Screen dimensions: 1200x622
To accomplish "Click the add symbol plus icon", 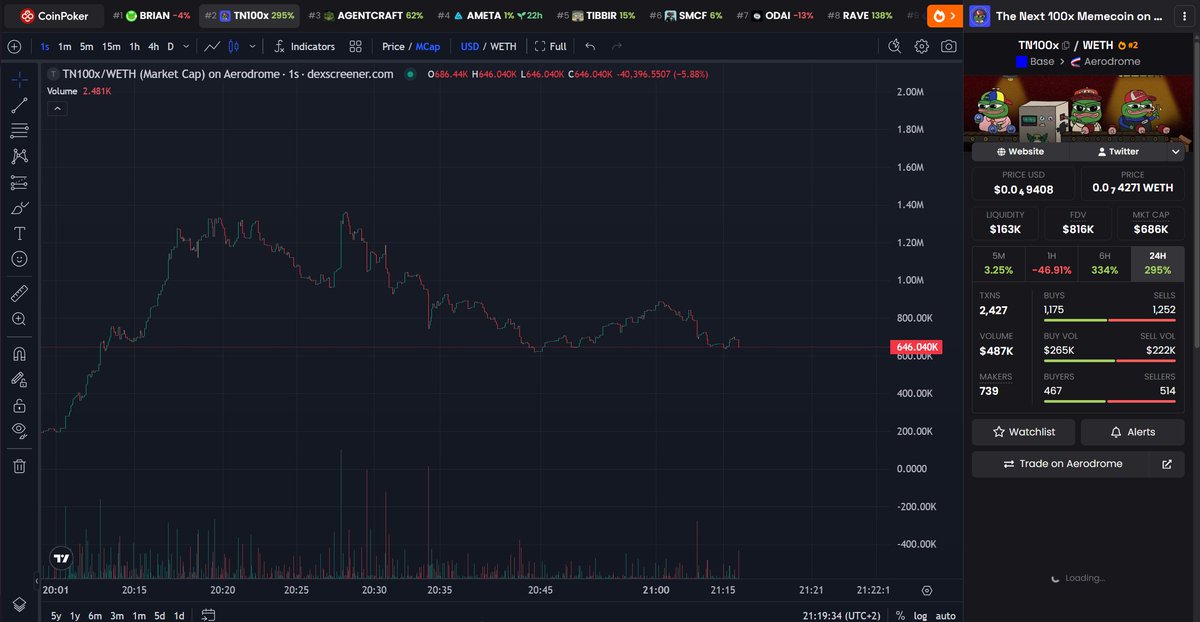I will 14,46.
